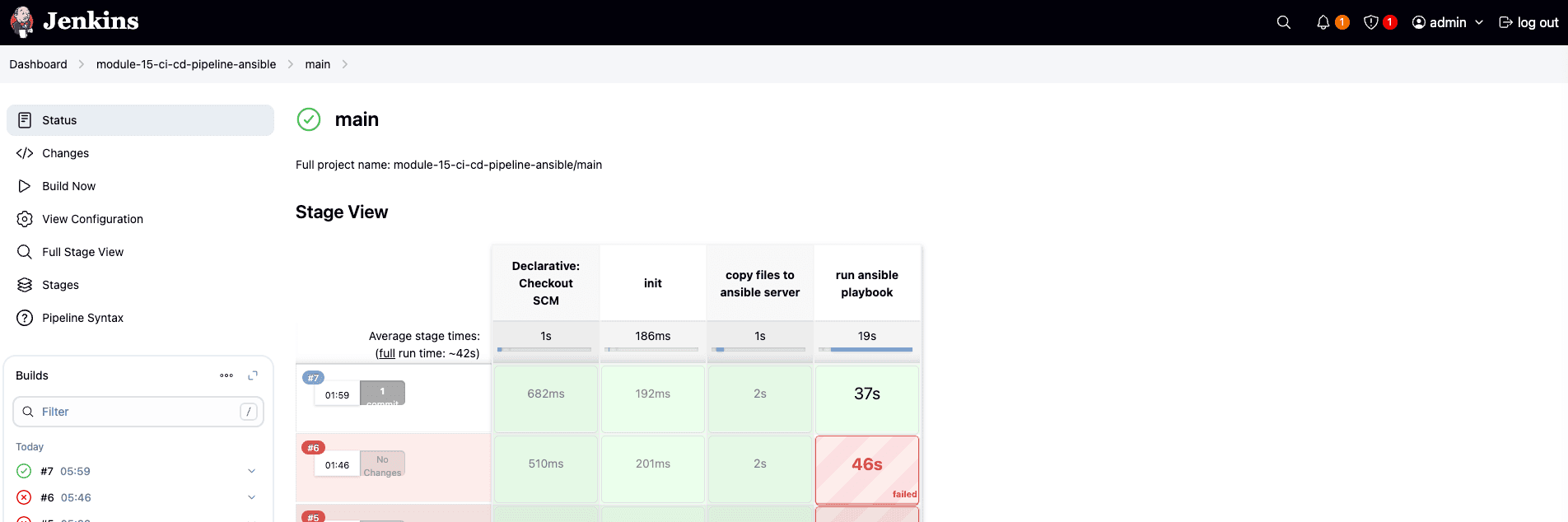Click the 1 commit box for build #7
The image size is (1568, 522).
pos(382,393)
